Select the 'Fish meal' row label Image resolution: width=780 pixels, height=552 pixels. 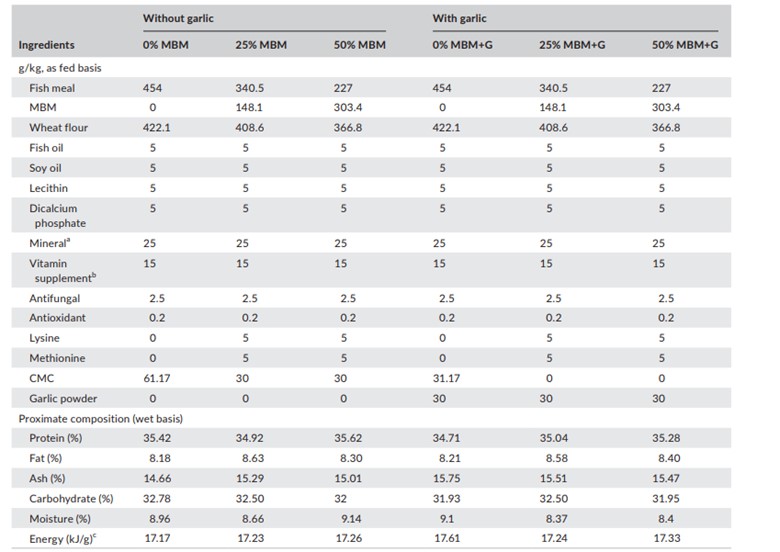coord(54,88)
